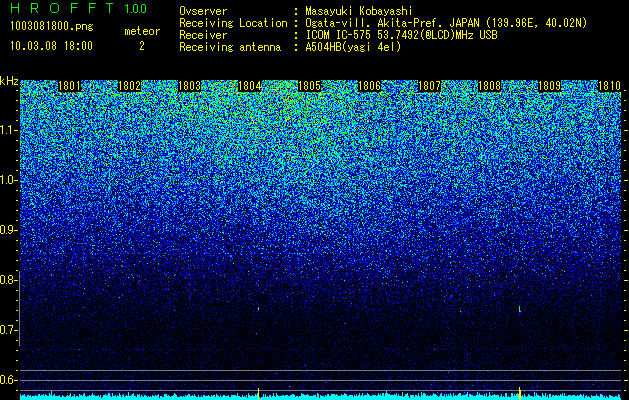This screenshot has width=629, height=400.
Task: Click the bright meteor echo near 1809
Action: pos(519,309)
